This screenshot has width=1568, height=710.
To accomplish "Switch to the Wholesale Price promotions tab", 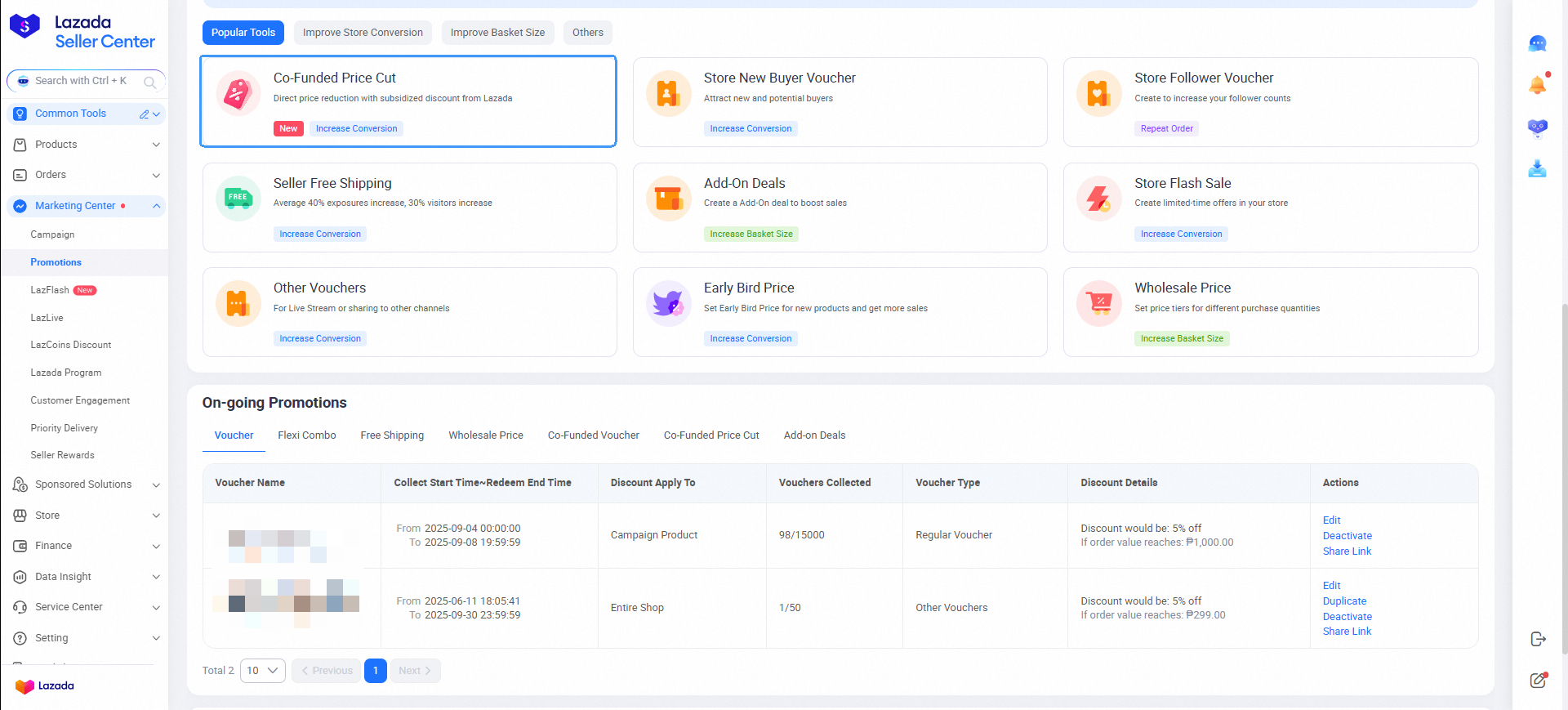I will click(486, 435).
